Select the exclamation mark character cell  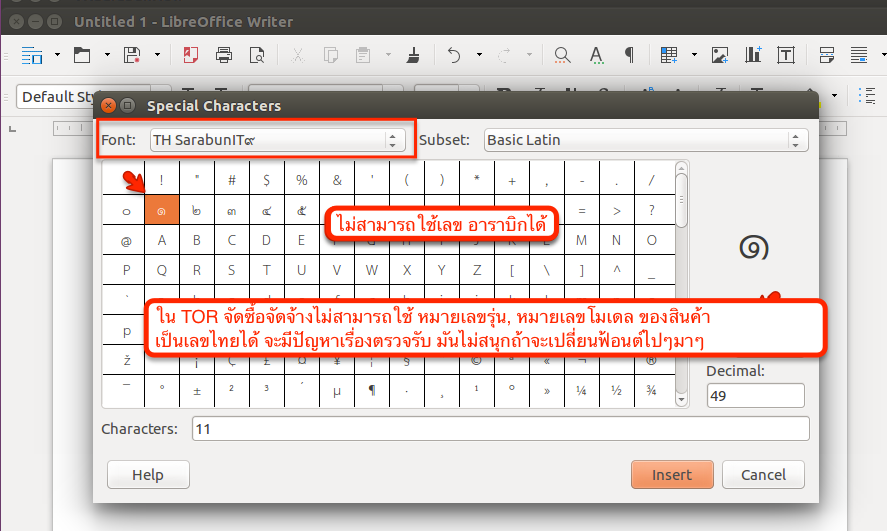point(162,180)
